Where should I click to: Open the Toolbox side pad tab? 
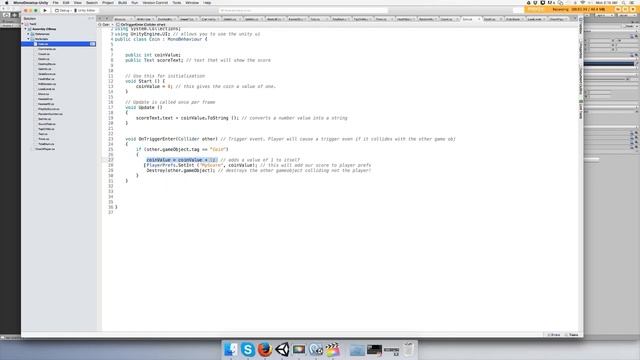click(x=581, y=27)
